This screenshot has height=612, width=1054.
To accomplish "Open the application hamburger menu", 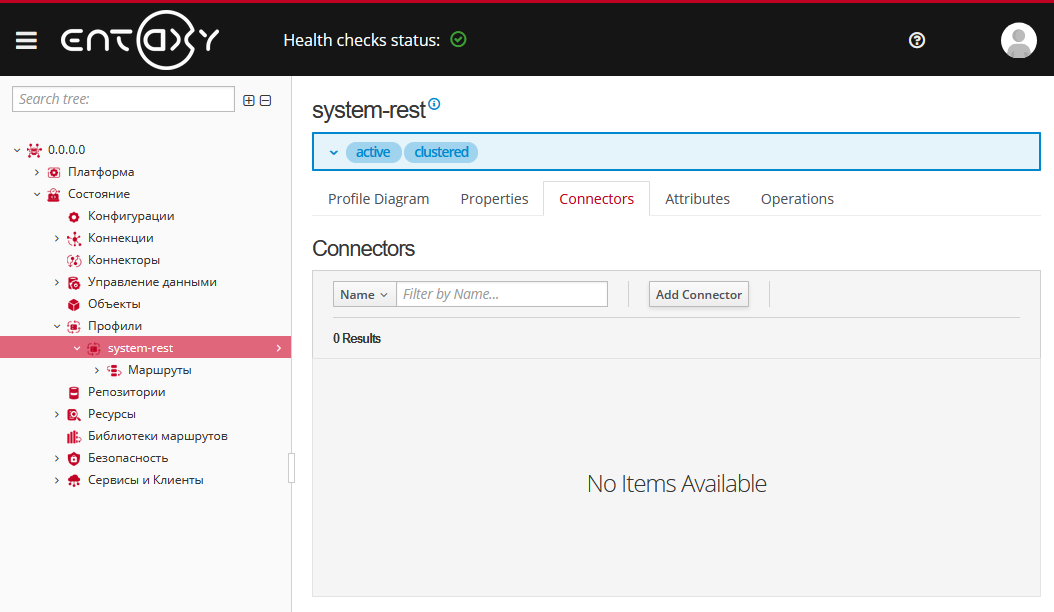I will pyautogui.click(x=26, y=40).
